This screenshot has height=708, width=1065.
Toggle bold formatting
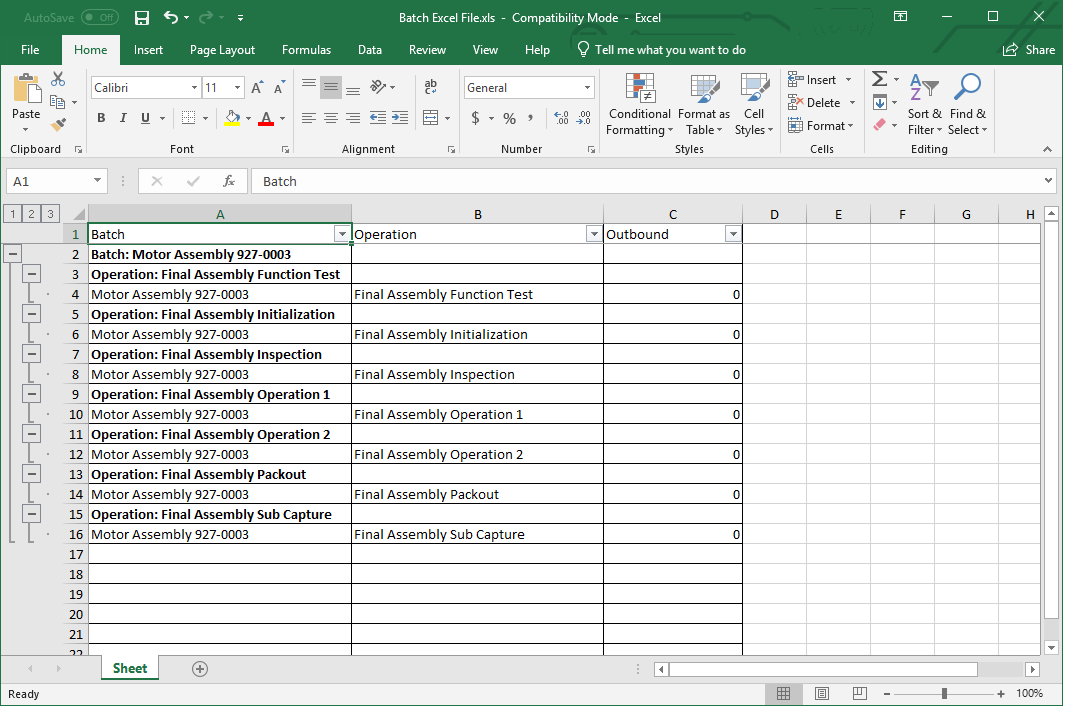coord(100,117)
